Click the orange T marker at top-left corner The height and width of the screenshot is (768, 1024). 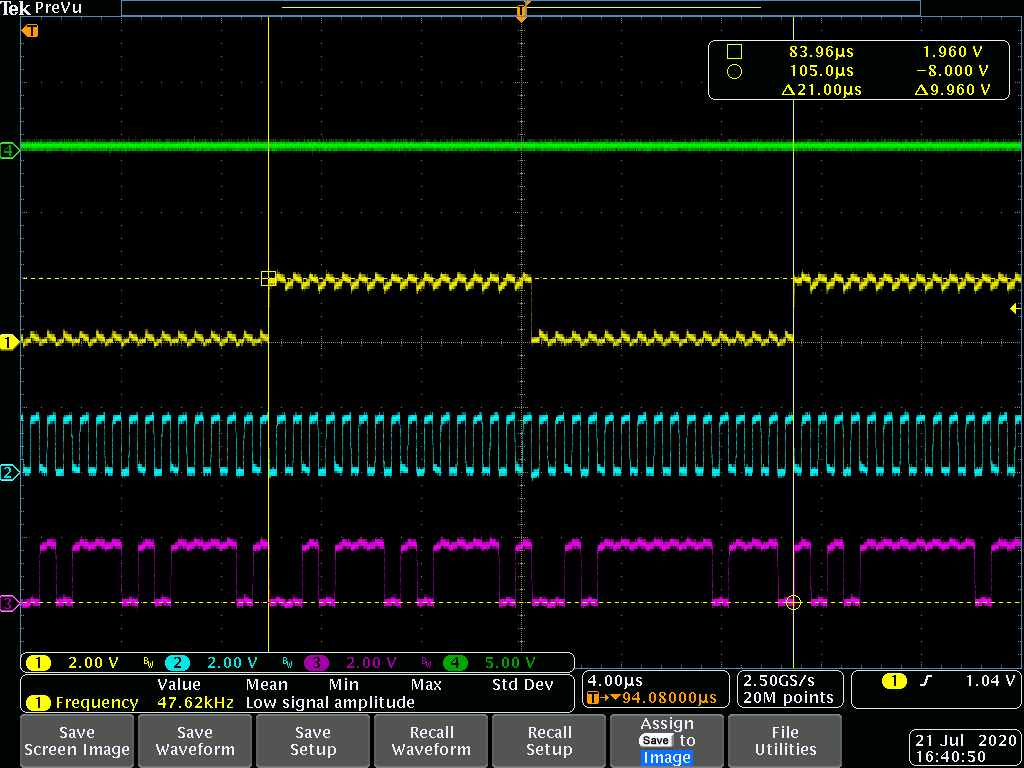(30, 31)
